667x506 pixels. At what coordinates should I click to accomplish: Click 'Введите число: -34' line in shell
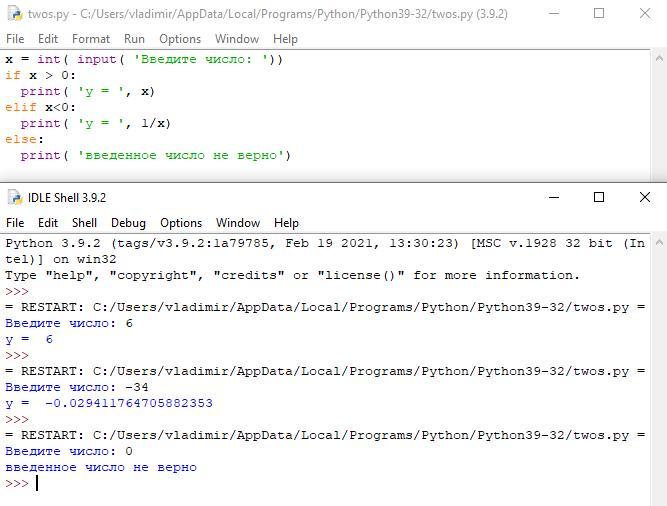77,387
